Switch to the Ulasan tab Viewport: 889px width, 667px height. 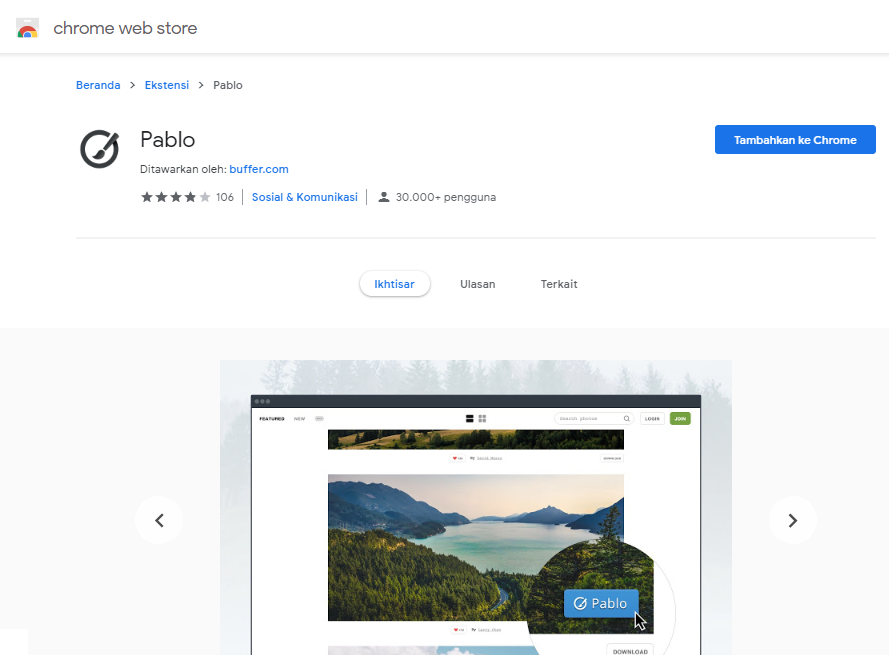(x=477, y=284)
